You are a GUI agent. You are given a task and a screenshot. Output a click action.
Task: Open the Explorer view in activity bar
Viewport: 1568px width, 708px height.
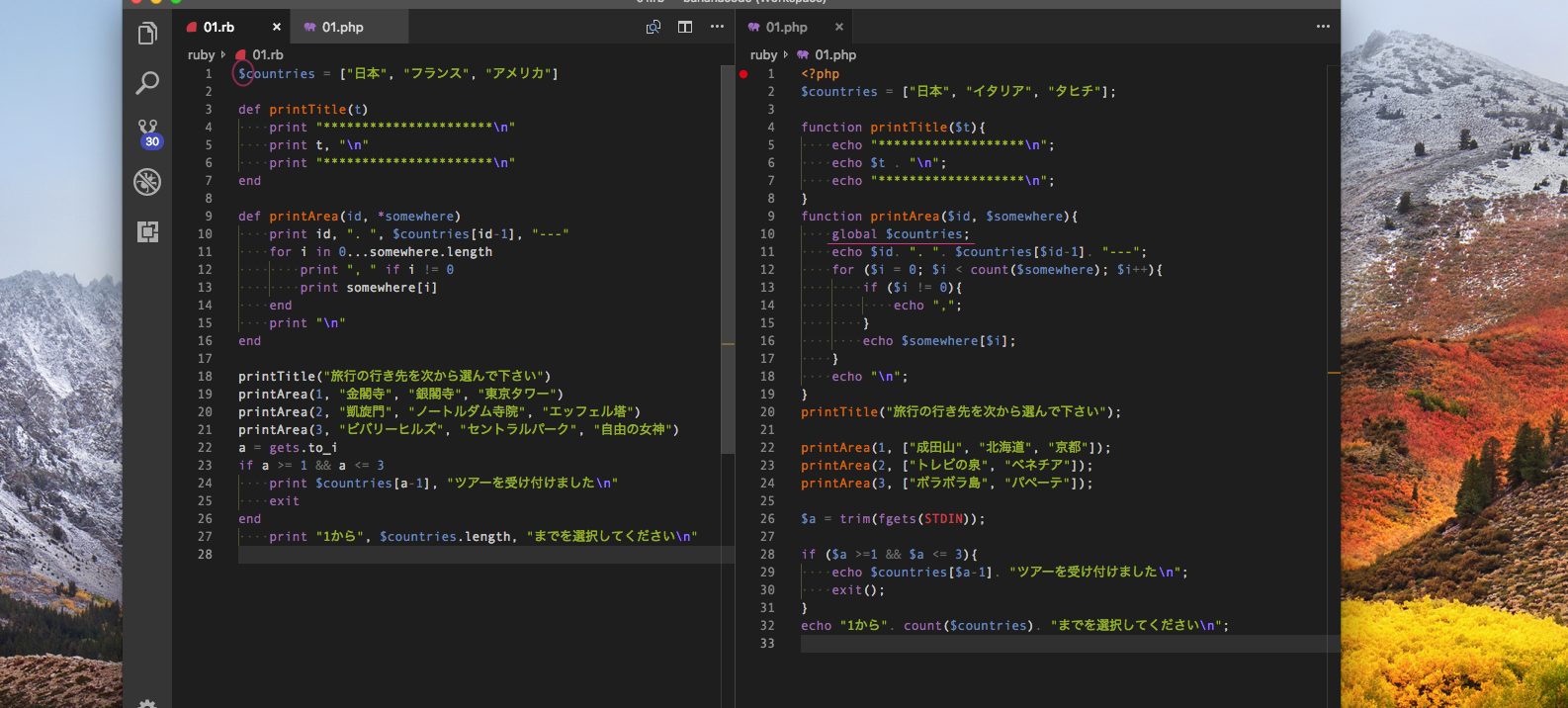147,34
